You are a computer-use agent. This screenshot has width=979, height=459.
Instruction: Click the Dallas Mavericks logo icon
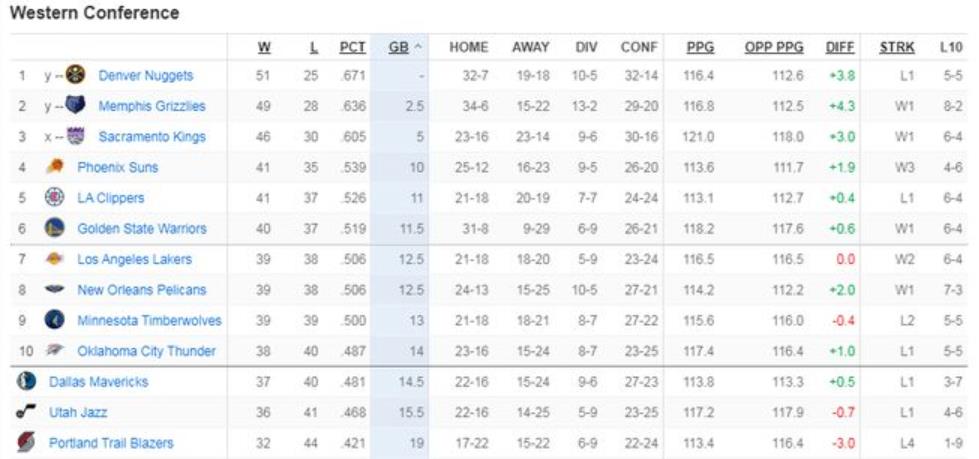tap(26, 381)
